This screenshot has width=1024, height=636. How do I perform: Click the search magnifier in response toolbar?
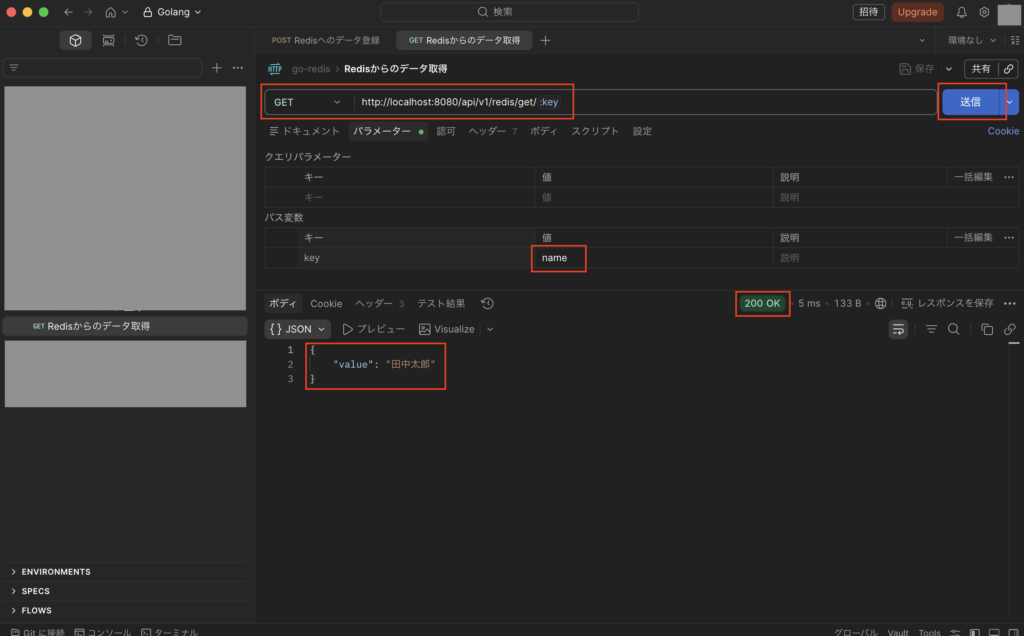pyautogui.click(x=953, y=329)
